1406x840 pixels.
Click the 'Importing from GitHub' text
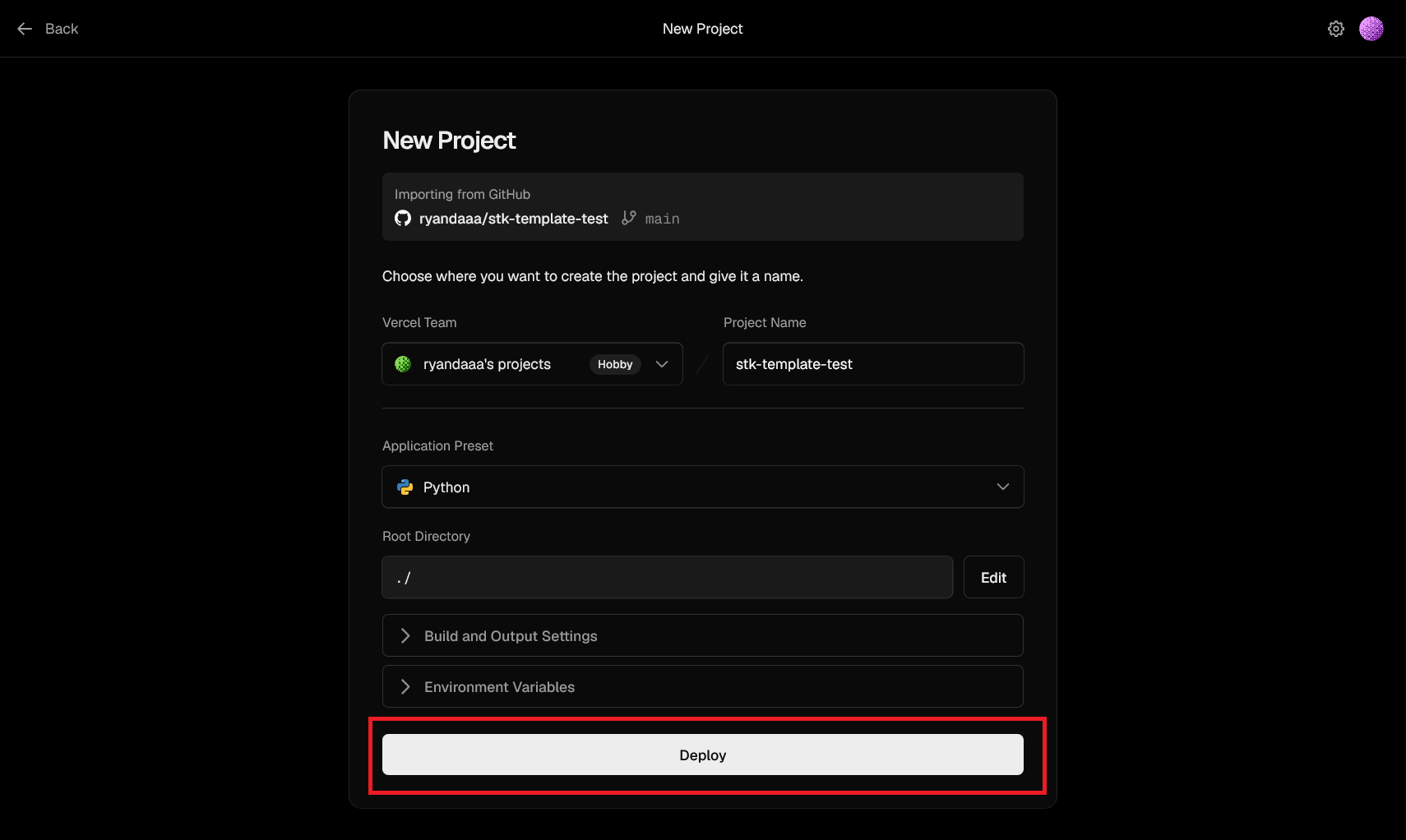[462, 194]
